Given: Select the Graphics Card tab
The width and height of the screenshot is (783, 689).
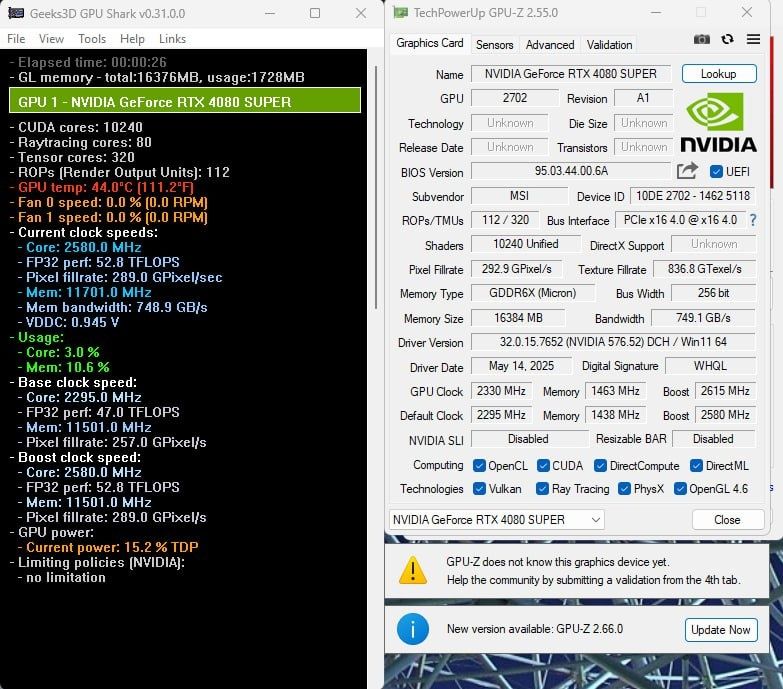Looking at the screenshot, I should 429,43.
